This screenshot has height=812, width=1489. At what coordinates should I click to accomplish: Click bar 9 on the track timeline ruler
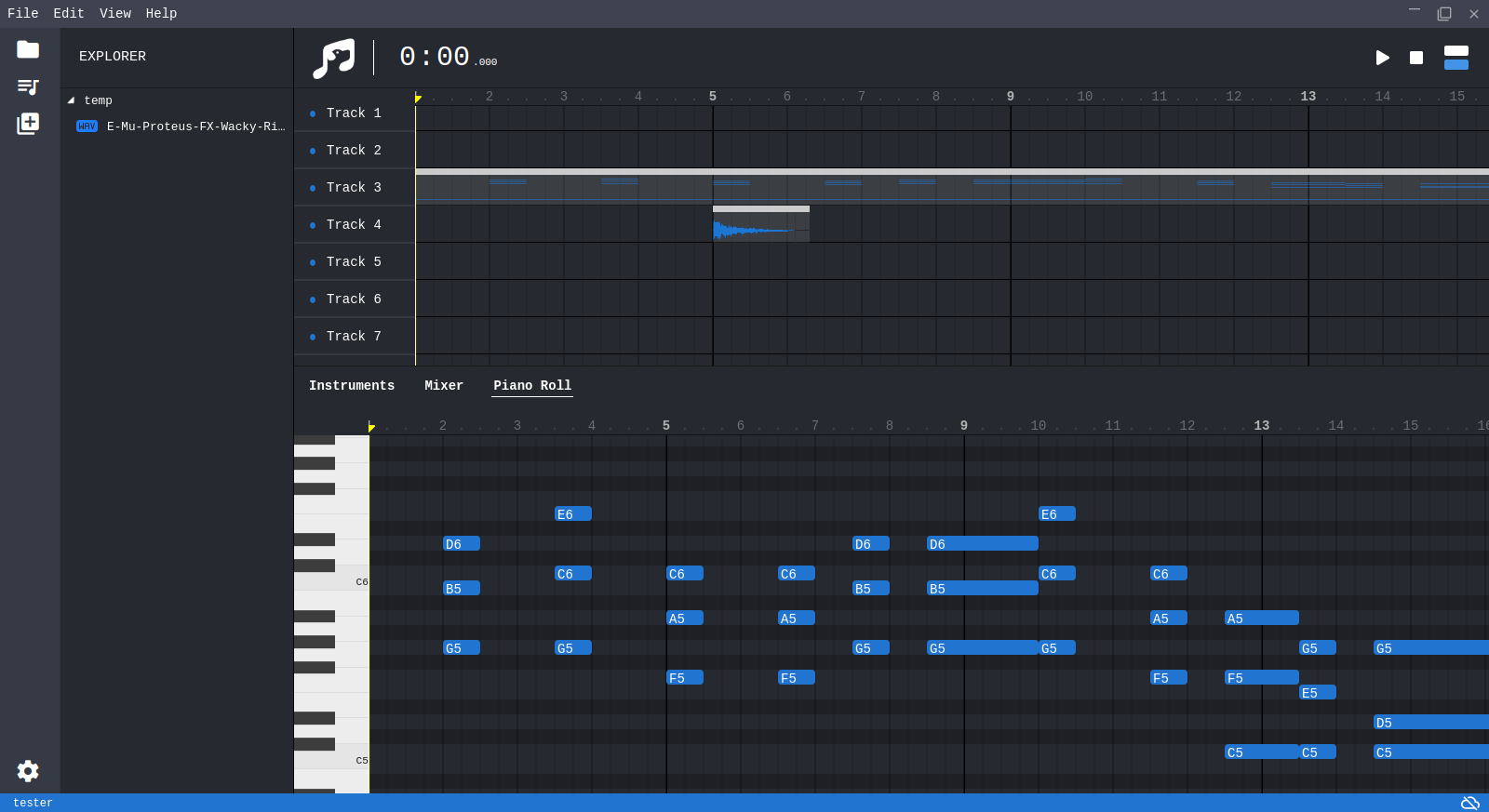click(x=1011, y=96)
